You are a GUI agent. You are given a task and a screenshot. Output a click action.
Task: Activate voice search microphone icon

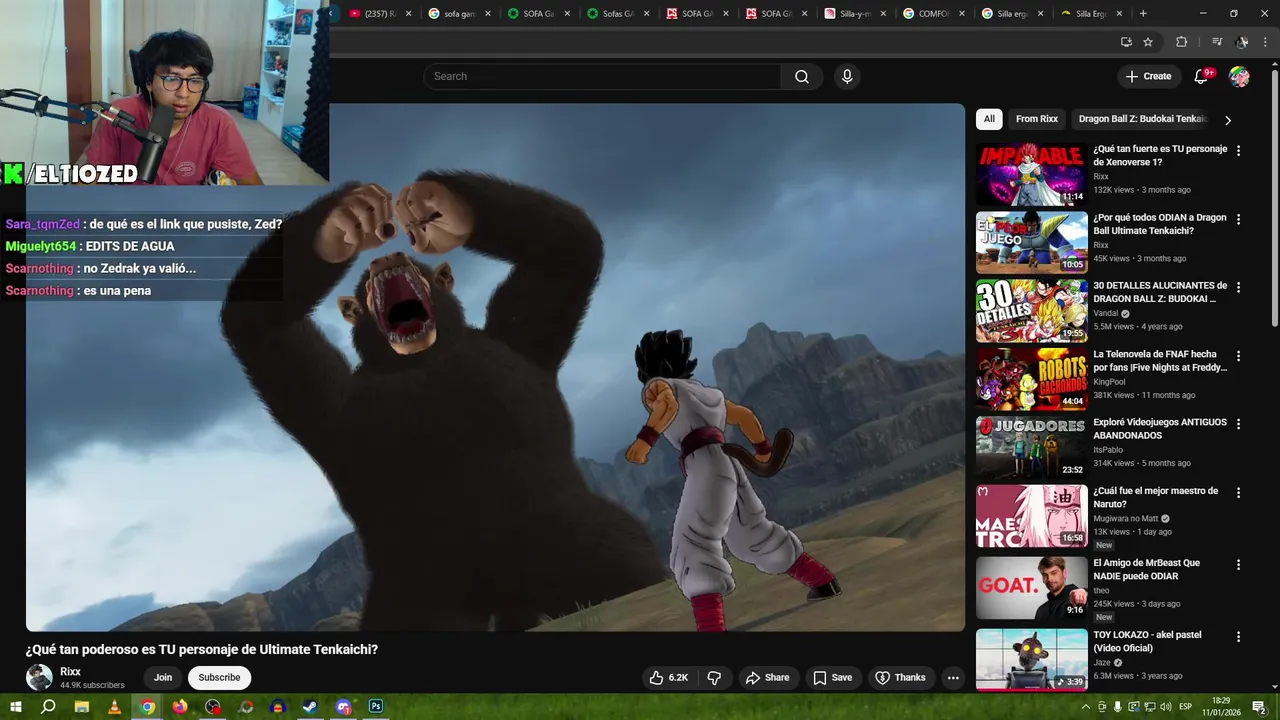[x=847, y=76]
